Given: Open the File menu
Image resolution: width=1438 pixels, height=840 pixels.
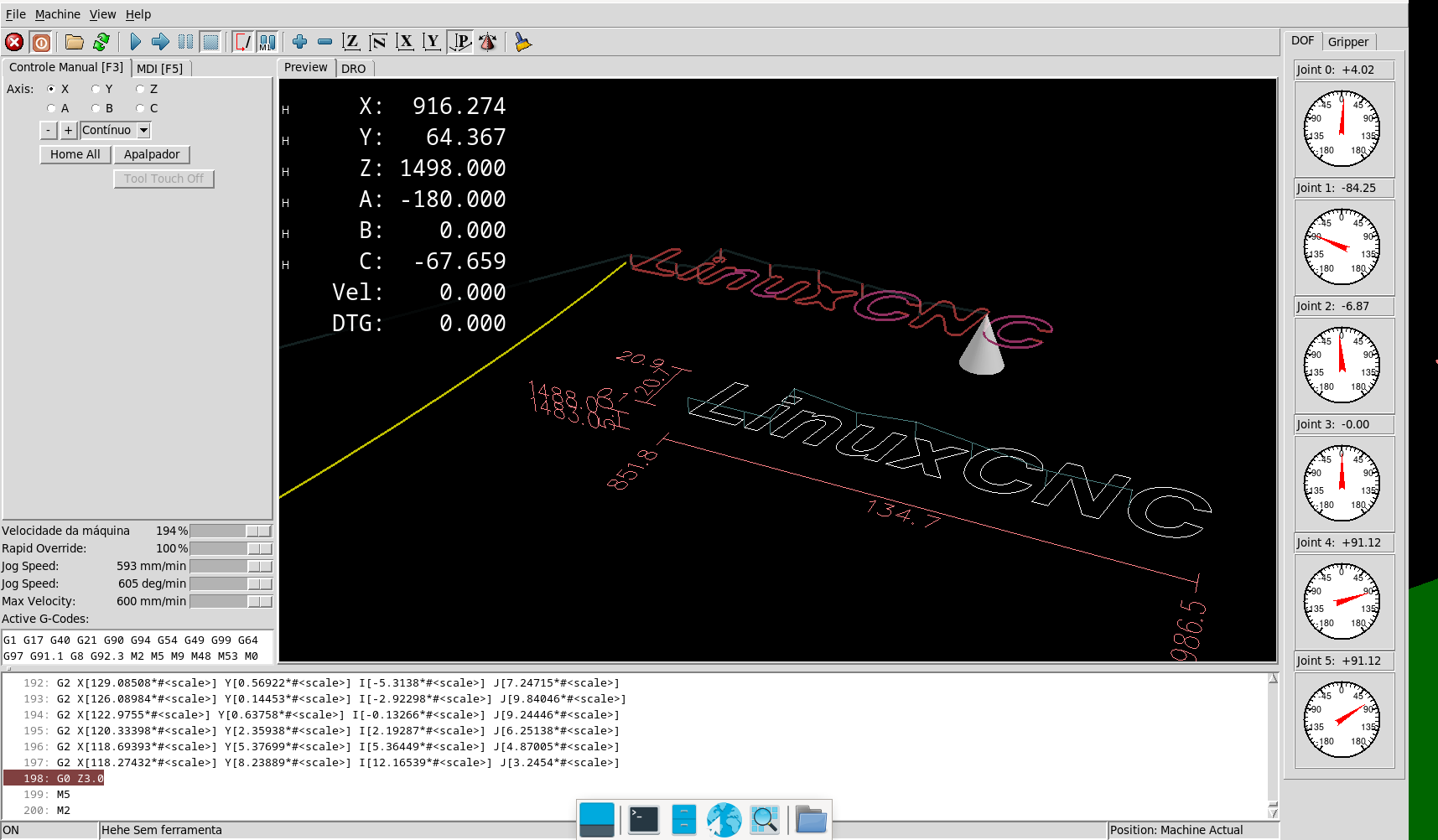Looking at the screenshot, I should click(16, 14).
